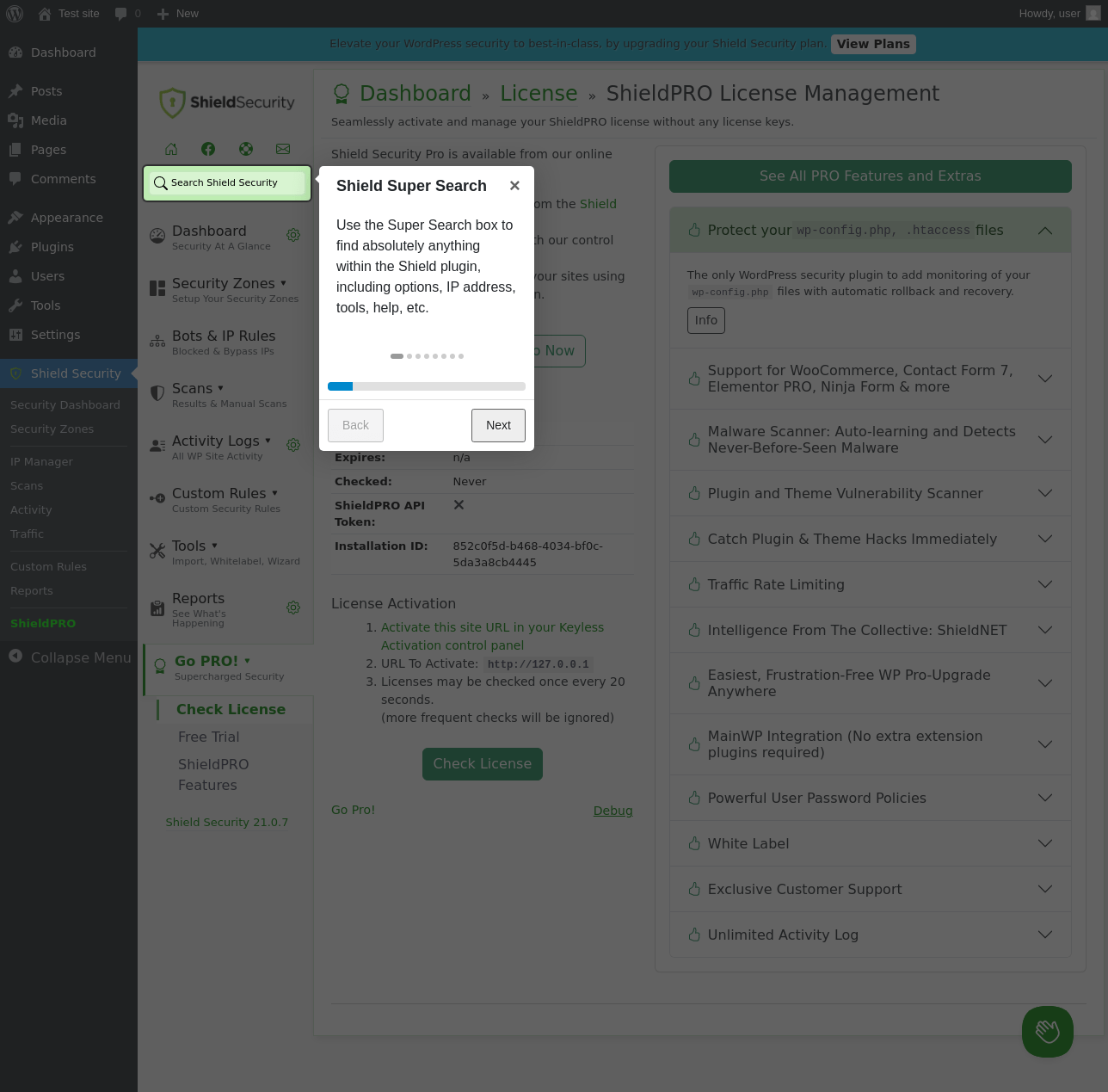
Task: Click the floating waving-hand help button
Action: 1048,1032
